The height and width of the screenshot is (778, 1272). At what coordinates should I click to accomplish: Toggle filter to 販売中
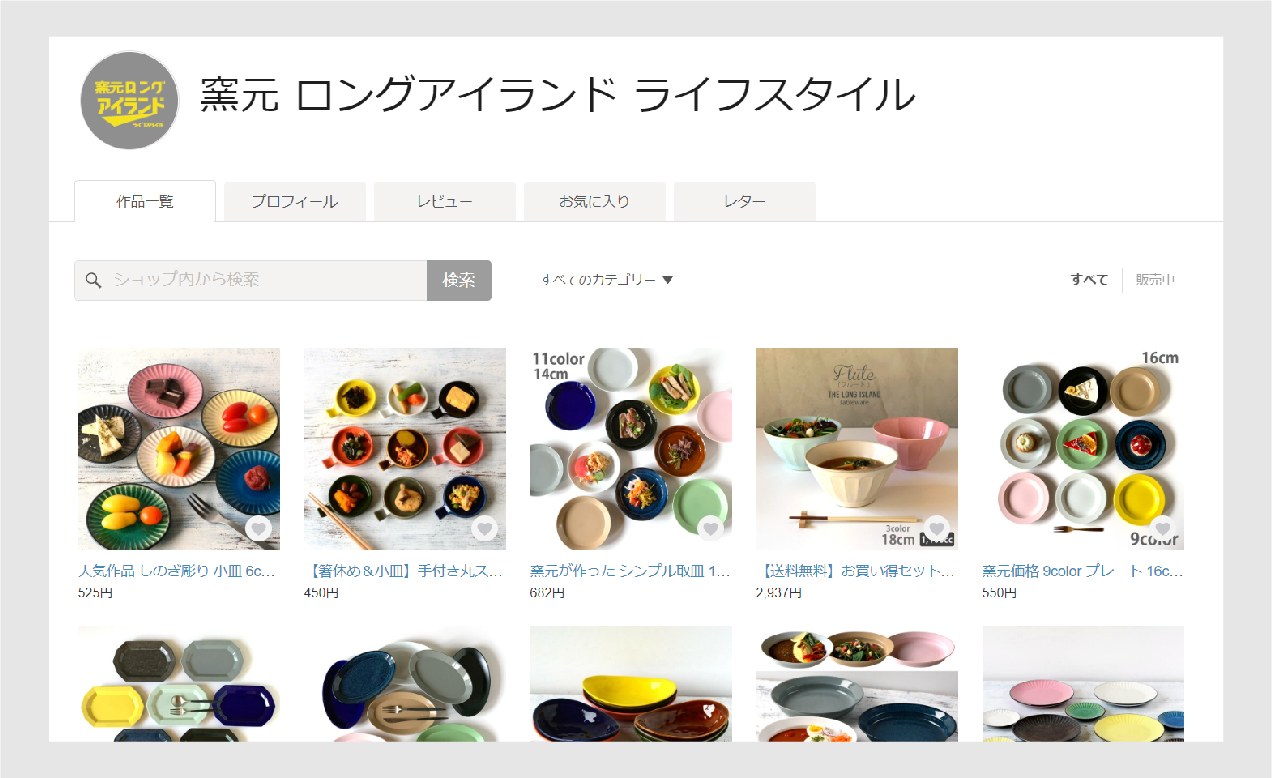pos(1155,280)
